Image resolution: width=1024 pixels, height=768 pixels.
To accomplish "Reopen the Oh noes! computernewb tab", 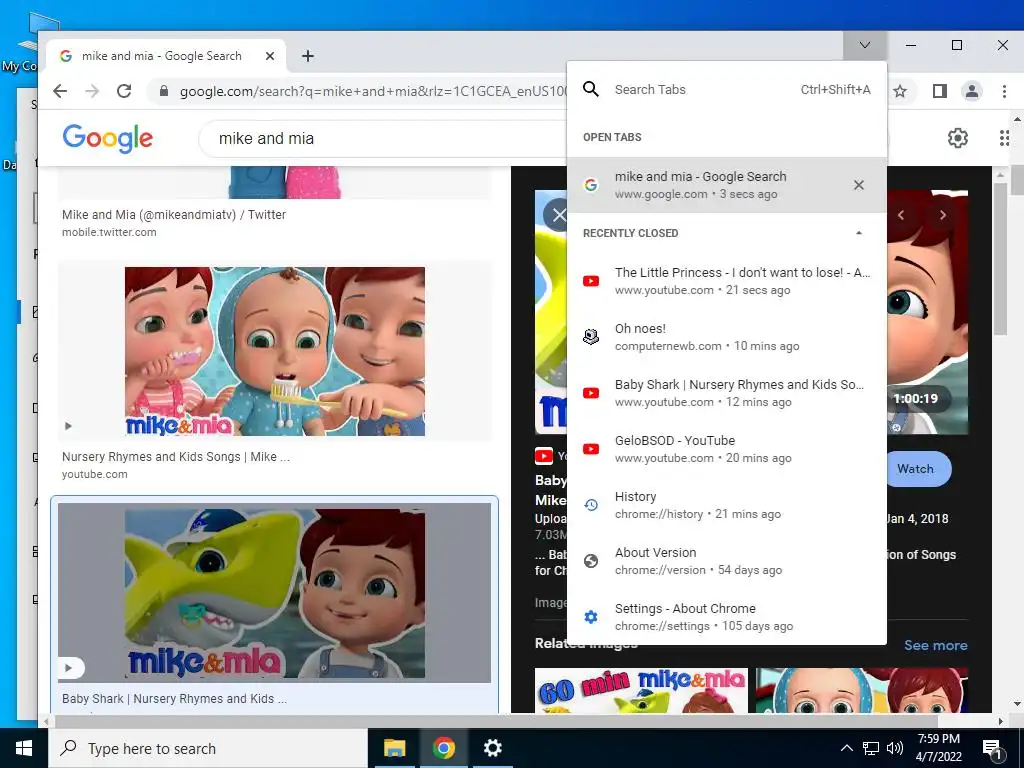I will click(726, 337).
